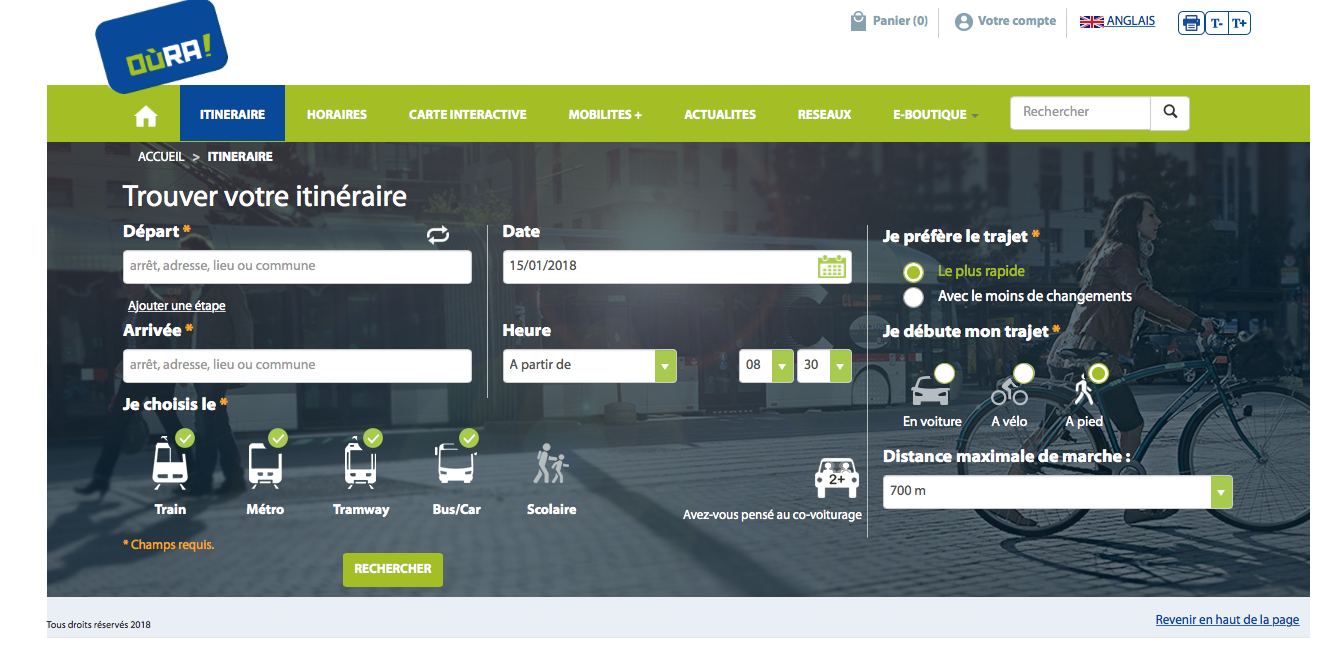Screen dimensions: 1323x646
Task: Click the co-voiturage car icon
Action: pos(837,478)
